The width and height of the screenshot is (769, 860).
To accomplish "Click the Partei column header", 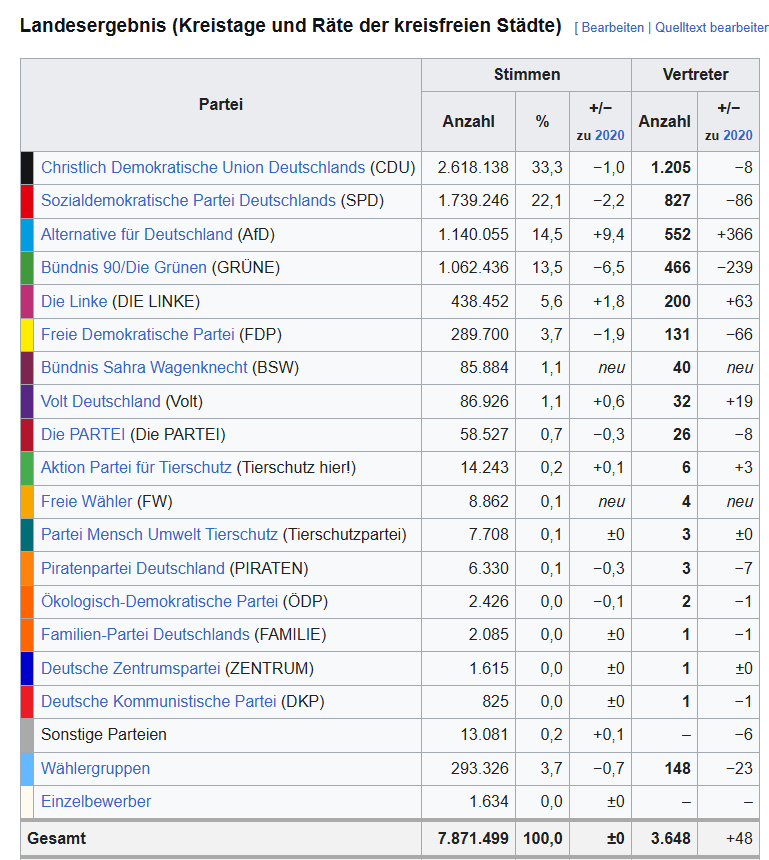I will [x=220, y=104].
